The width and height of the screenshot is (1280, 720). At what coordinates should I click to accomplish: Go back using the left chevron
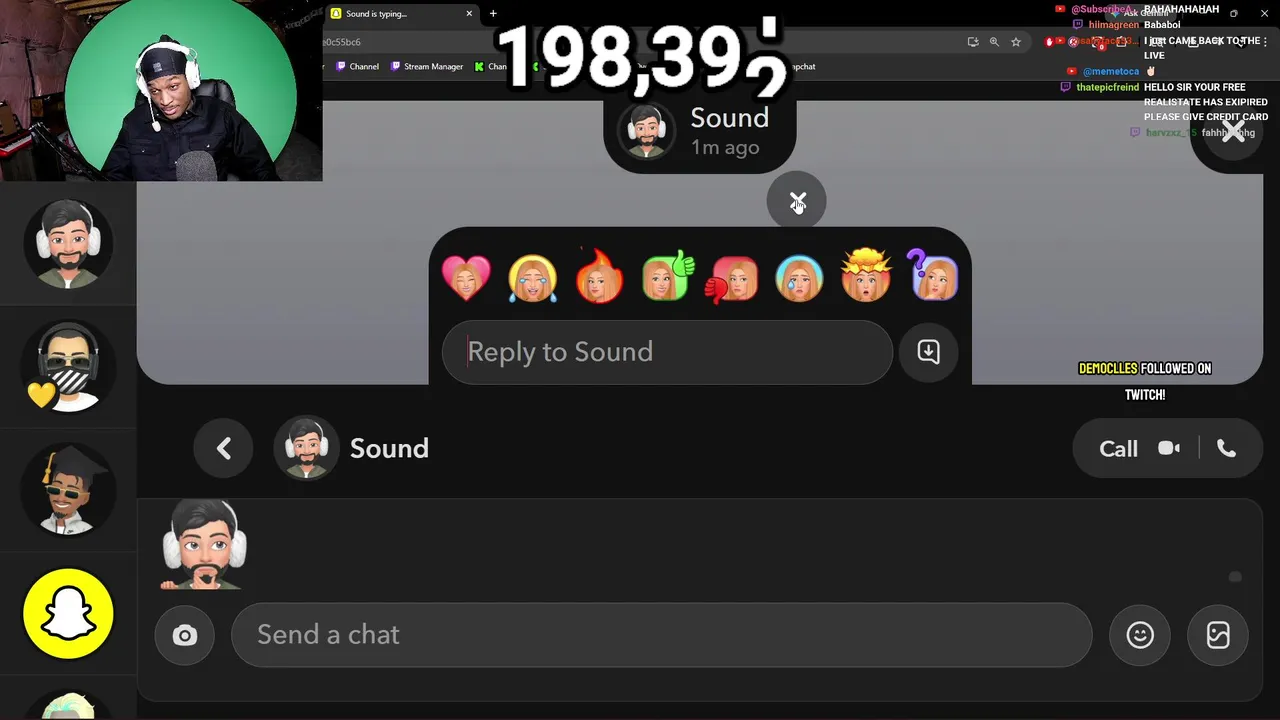click(x=224, y=448)
